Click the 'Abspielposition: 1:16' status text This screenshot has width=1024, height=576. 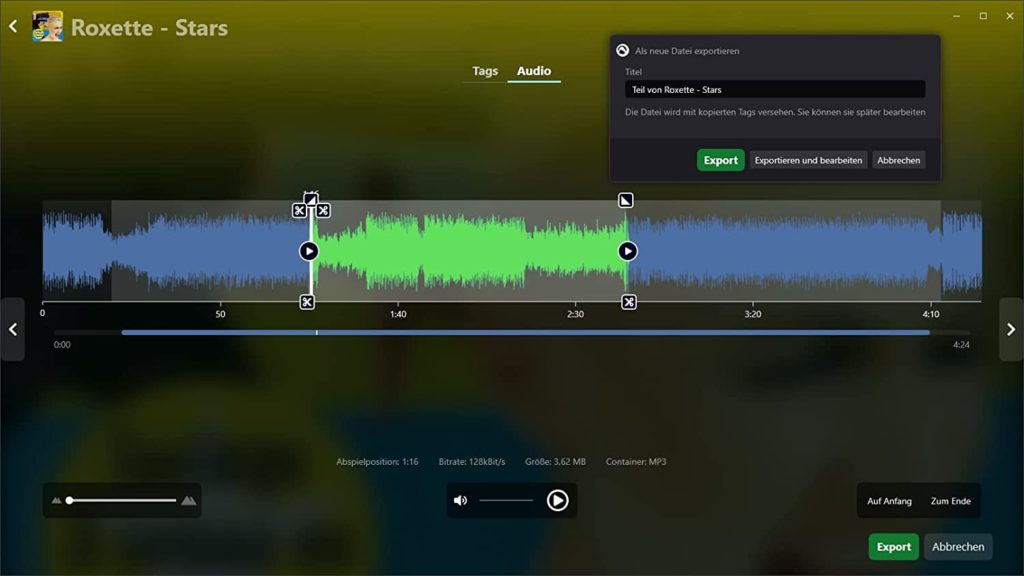coord(377,462)
